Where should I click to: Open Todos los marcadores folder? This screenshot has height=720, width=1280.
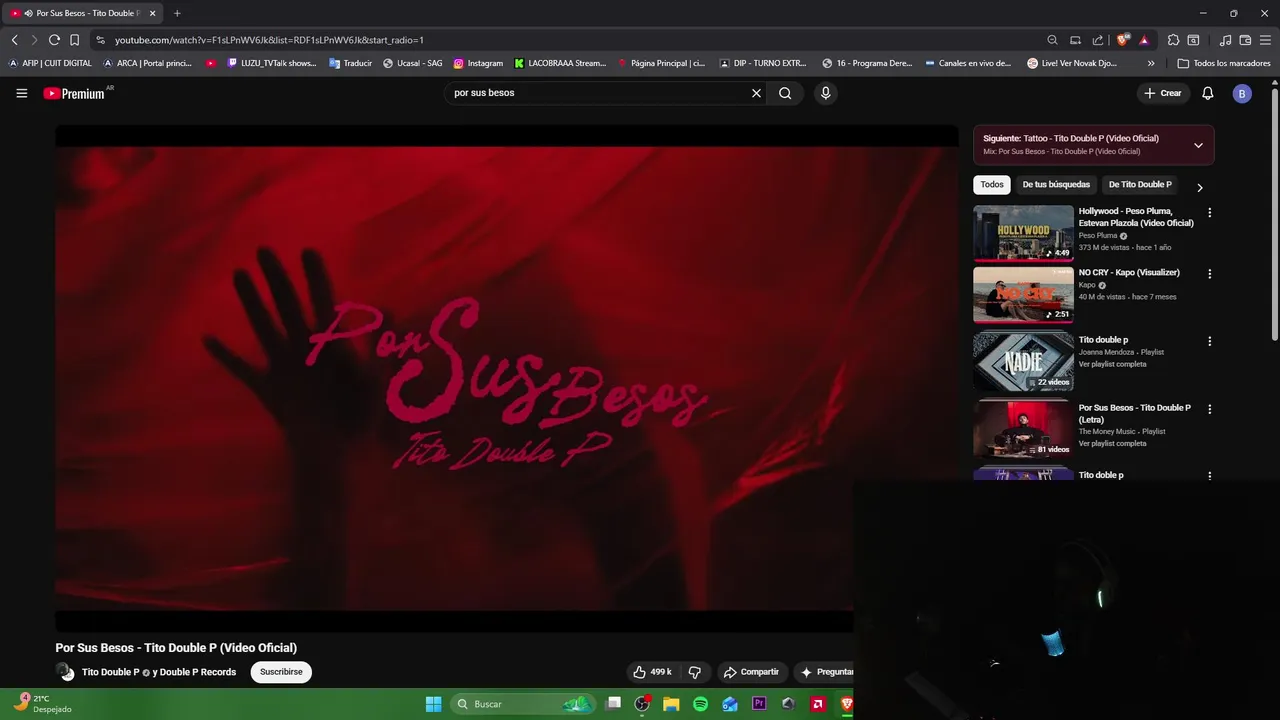(x=1224, y=63)
